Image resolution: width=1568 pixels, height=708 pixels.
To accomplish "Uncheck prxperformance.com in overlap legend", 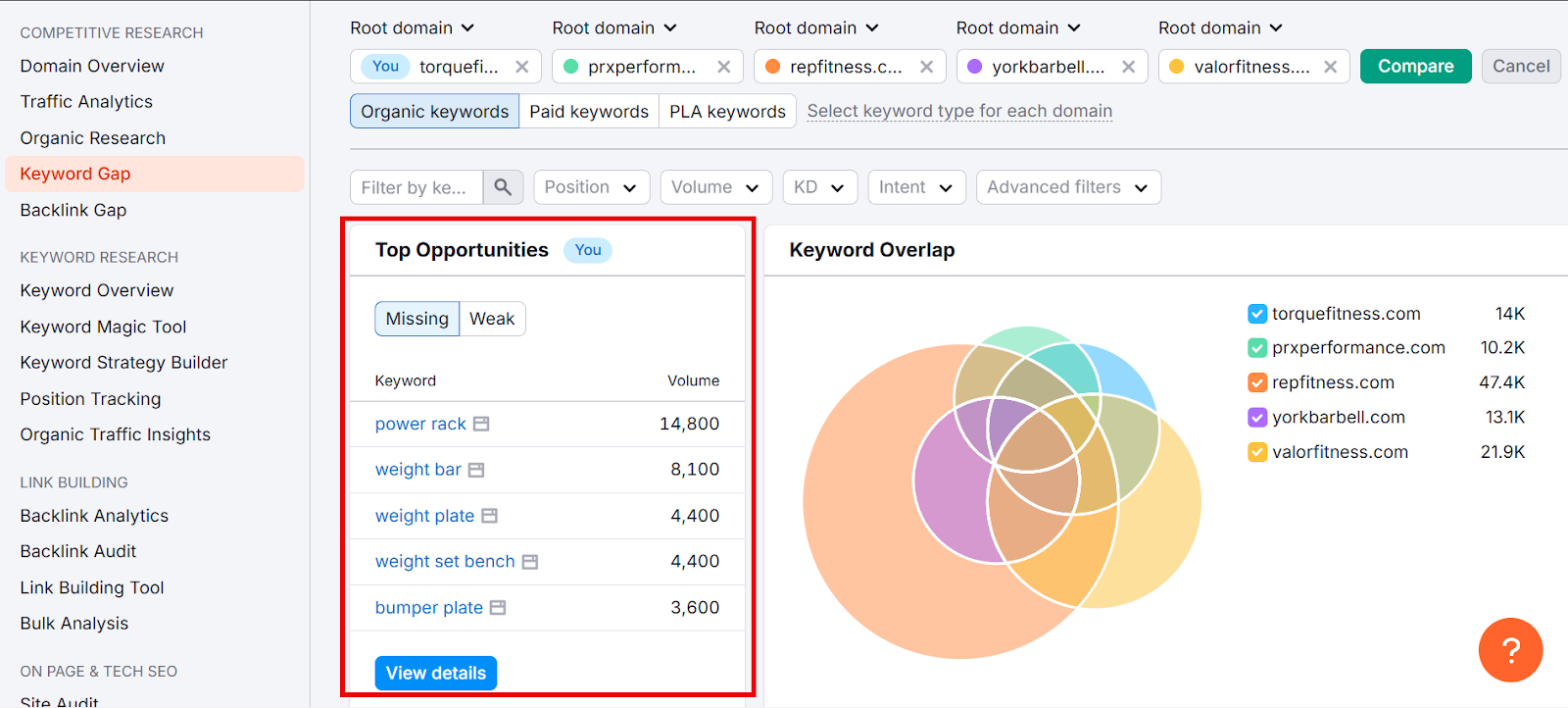I will (1257, 348).
